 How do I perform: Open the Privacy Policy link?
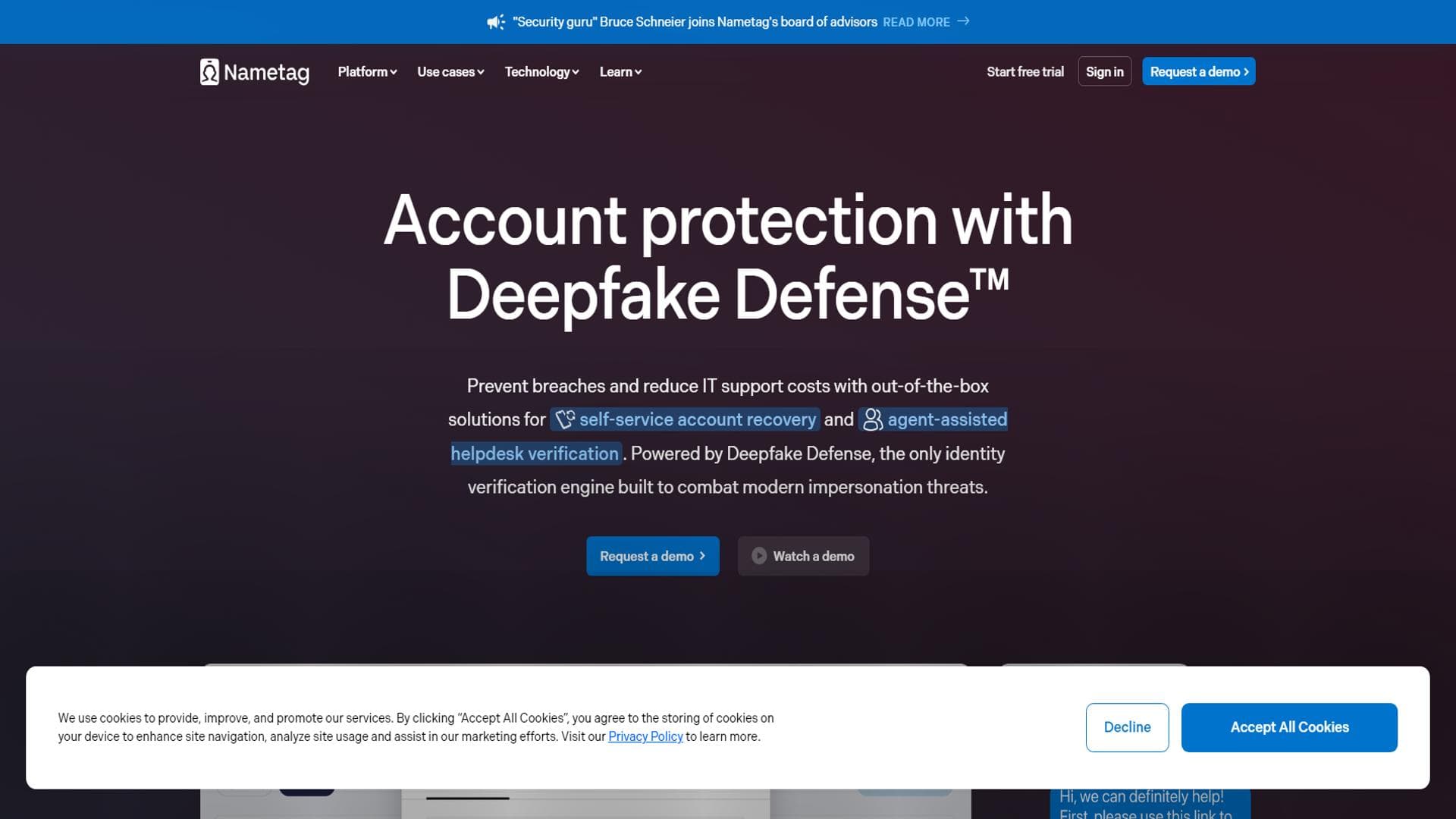(x=645, y=736)
